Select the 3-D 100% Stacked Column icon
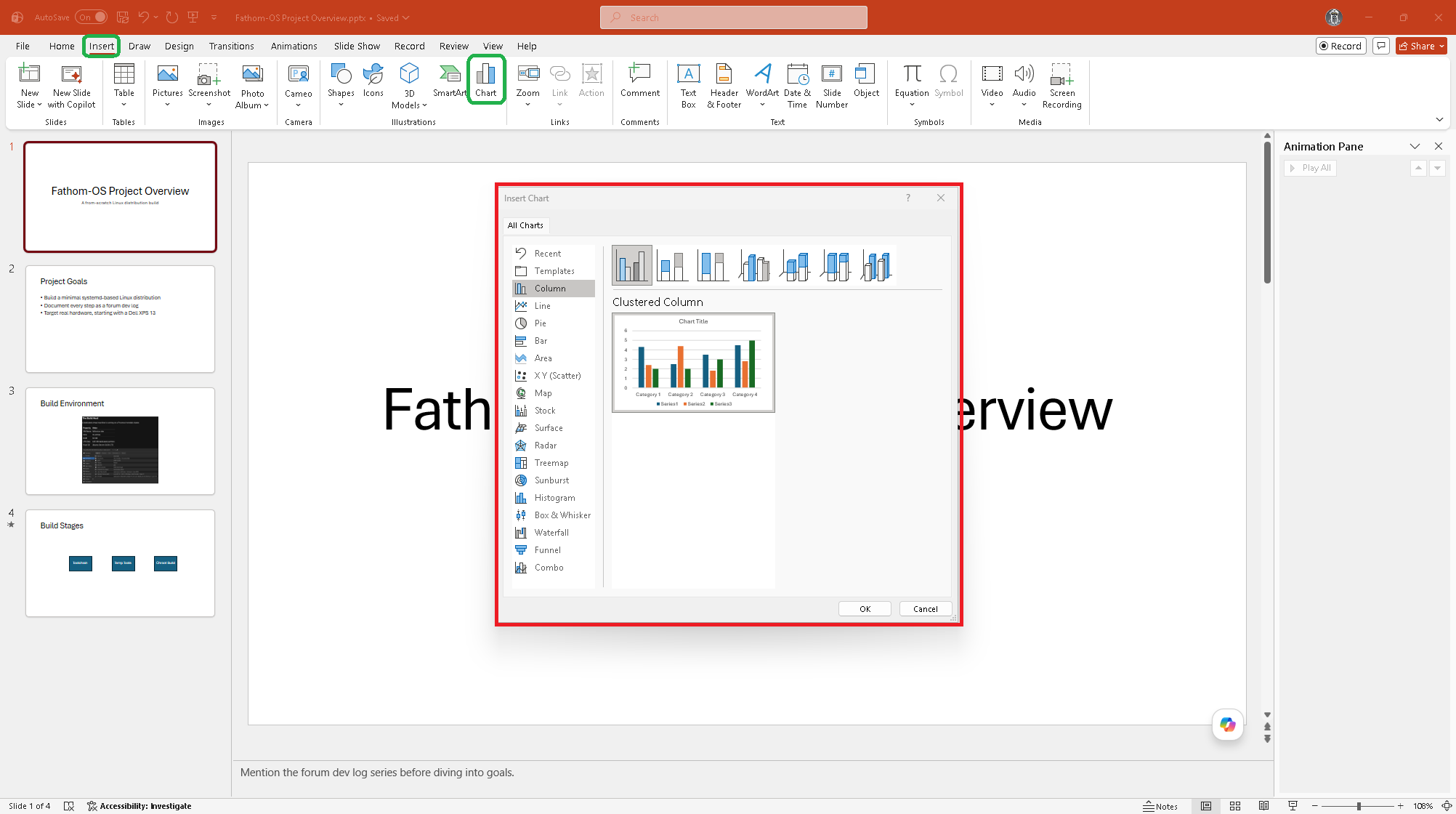The height and width of the screenshot is (814, 1456). pos(836,265)
